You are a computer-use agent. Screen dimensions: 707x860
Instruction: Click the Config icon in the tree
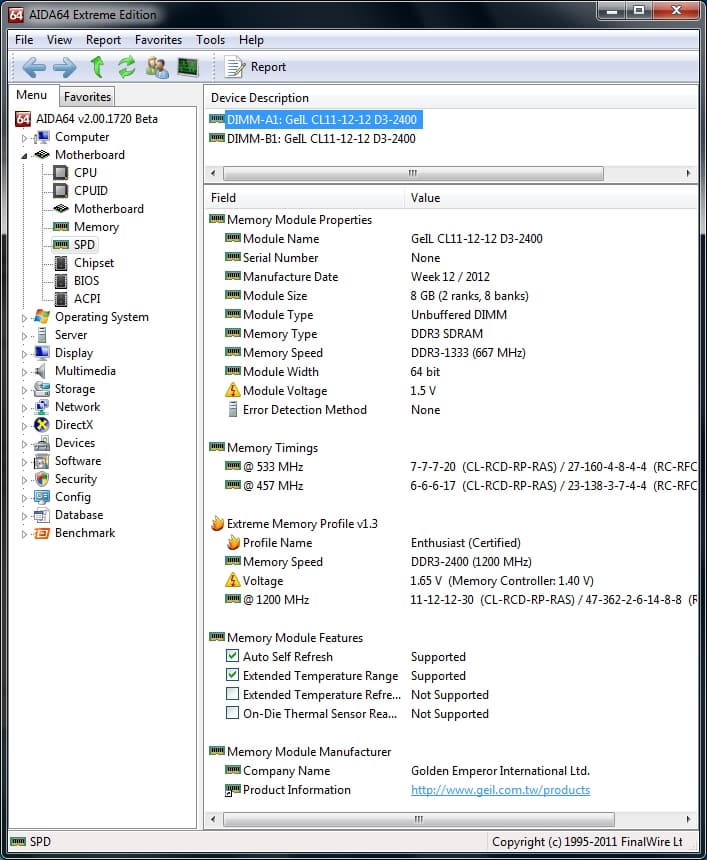(42, 497)
